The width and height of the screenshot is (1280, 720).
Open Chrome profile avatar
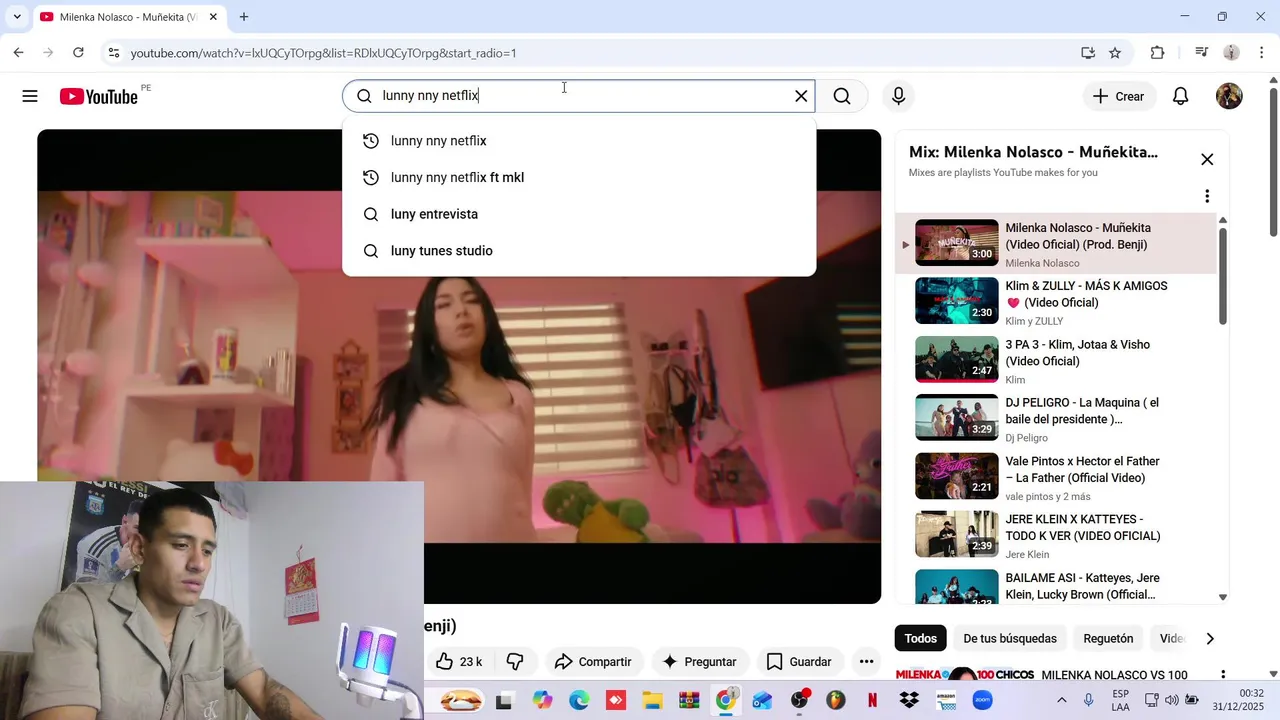pos(1231,53)
